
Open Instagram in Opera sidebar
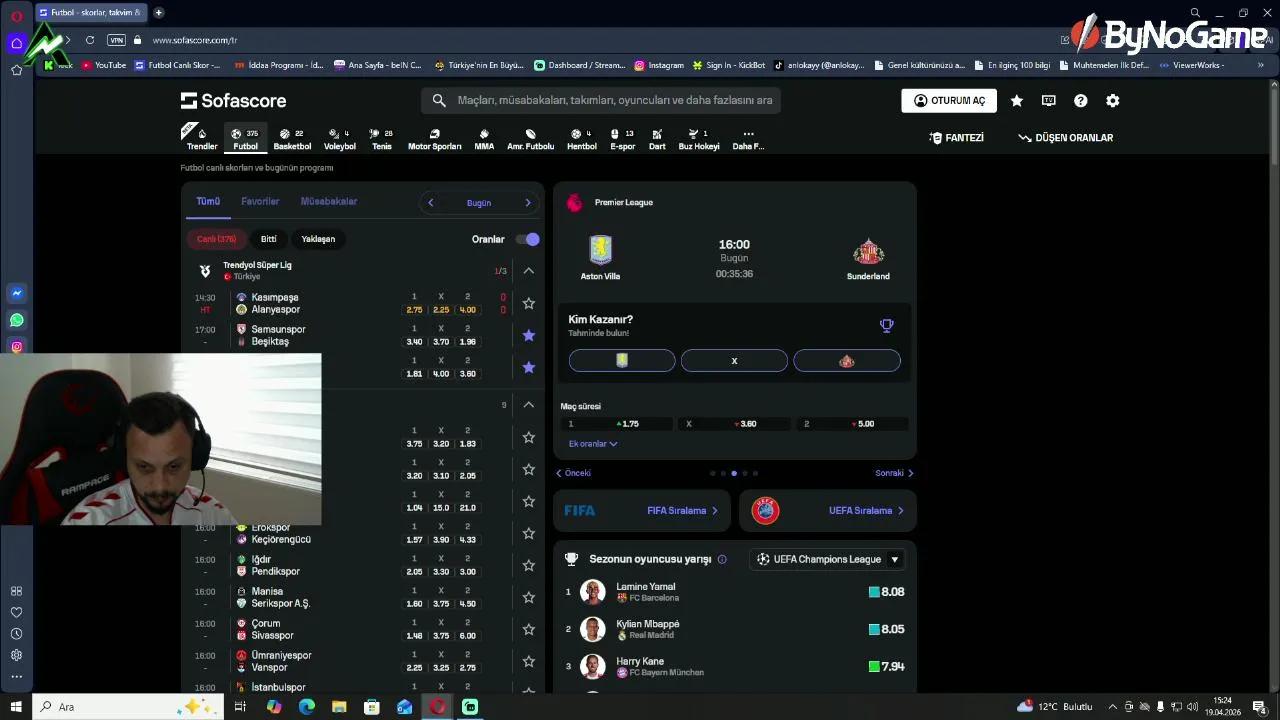17,346
